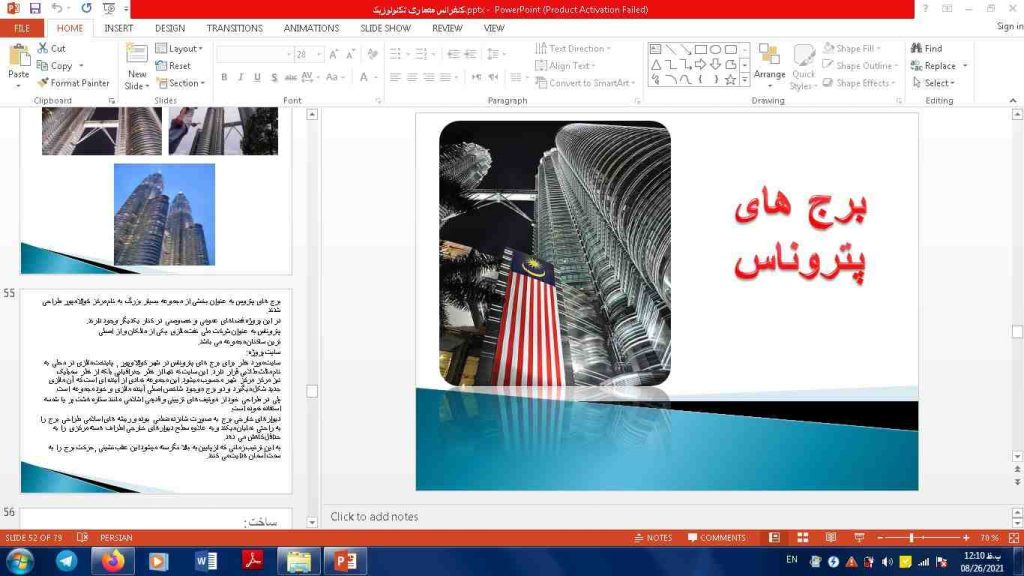Activate Format Painter
Viewport: 1024px width, 576px height.
[x=73, y=83]
